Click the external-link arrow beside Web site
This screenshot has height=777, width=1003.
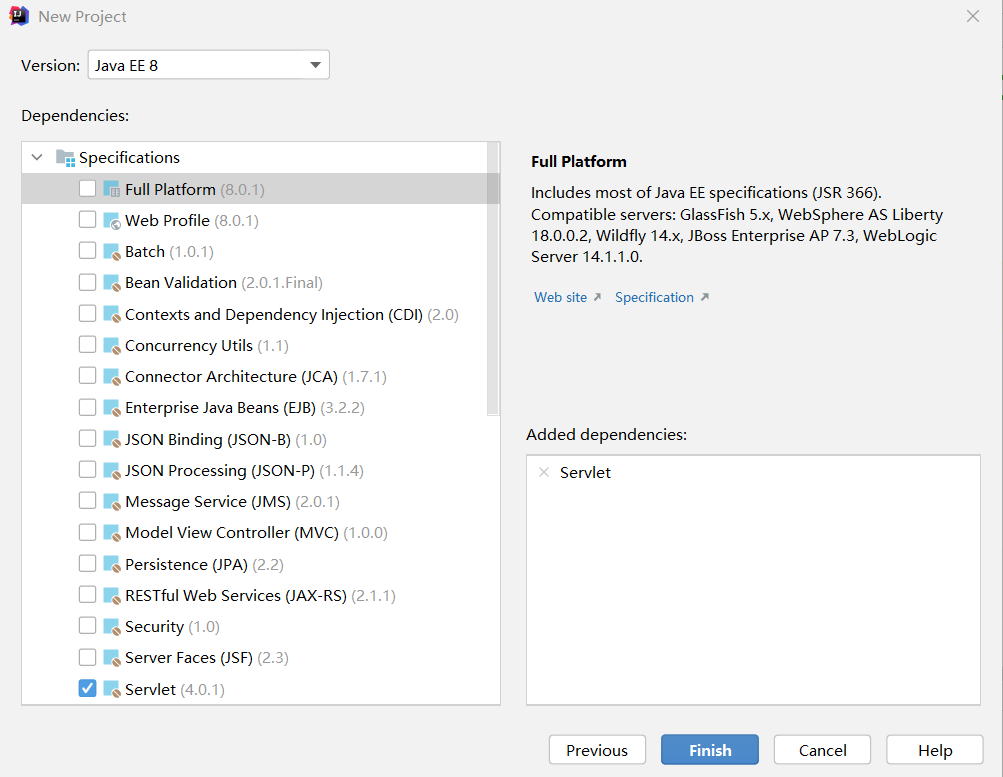click(x=597, y=297)
